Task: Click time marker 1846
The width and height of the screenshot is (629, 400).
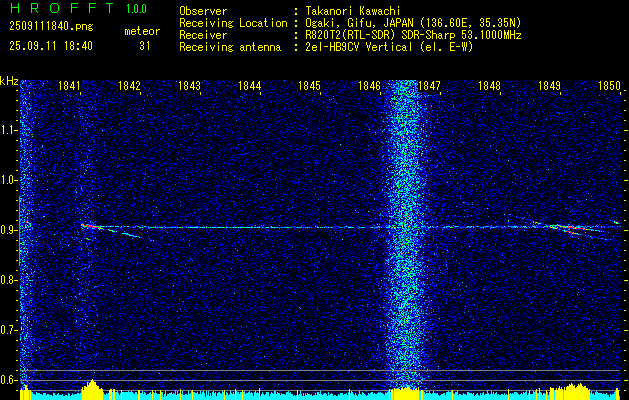Action: pyautogui.click(x=369, y=85)
